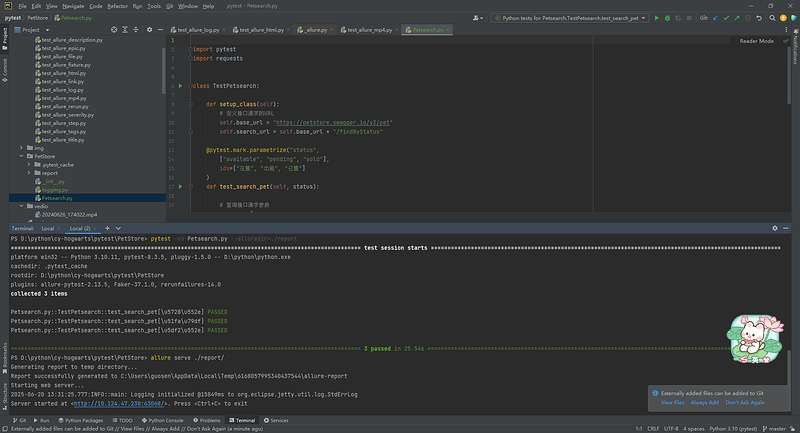Open the Refactor menu
800x433 pixels.
[x=117, y=6]
